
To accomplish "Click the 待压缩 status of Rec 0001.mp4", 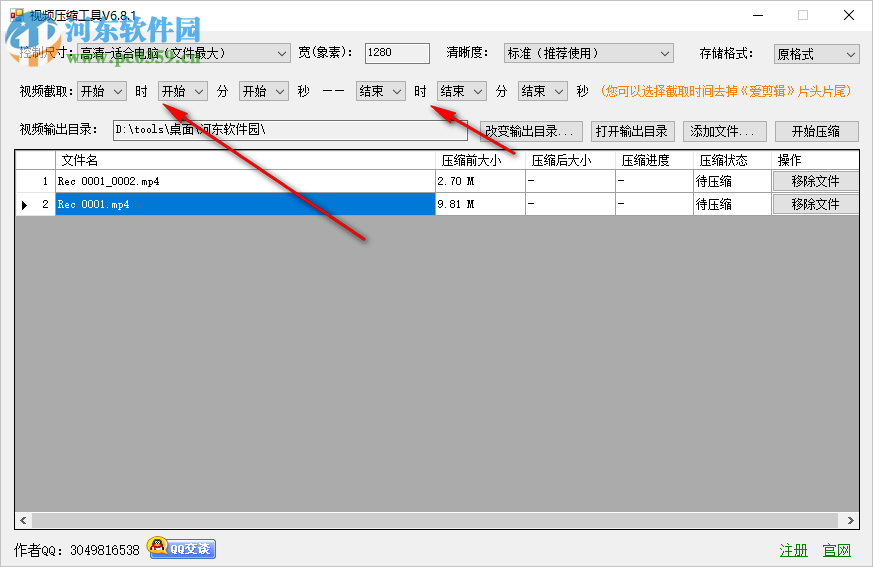I will (x=732, y=204).
